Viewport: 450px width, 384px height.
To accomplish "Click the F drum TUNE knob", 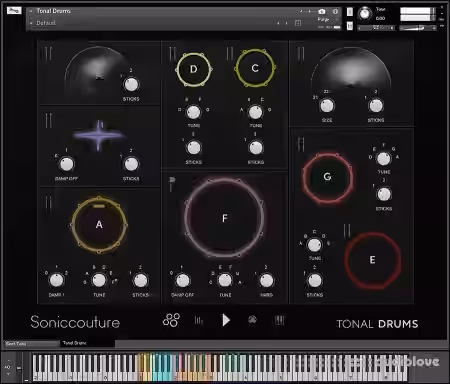I will (x=225, y=280).
